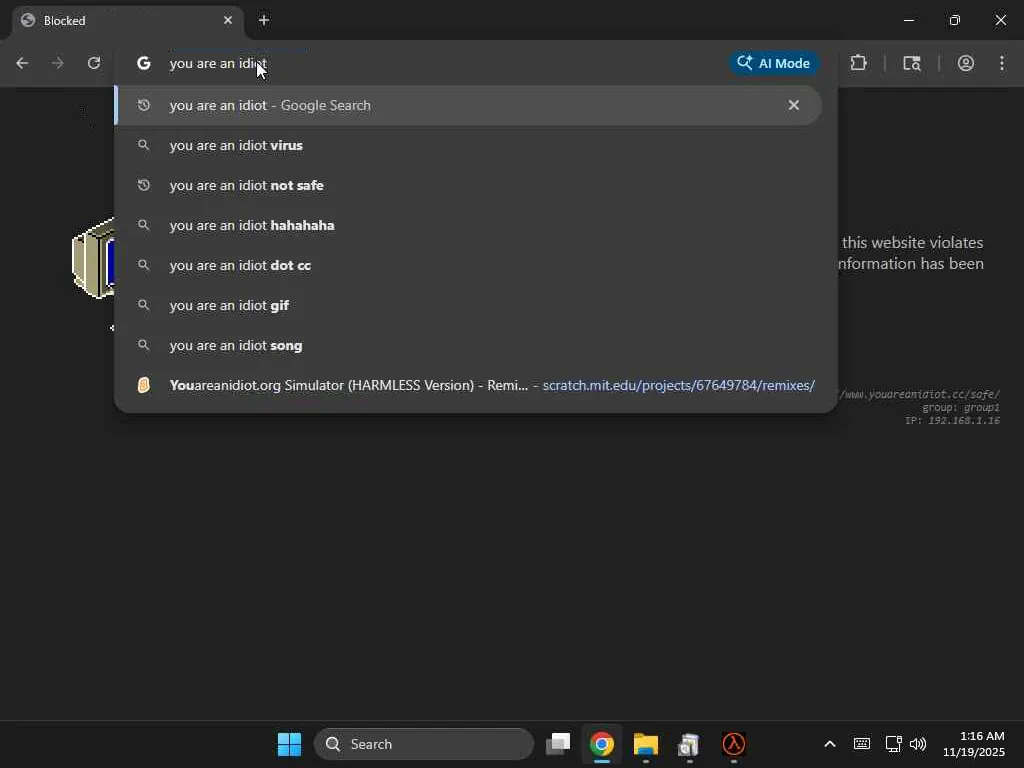Open Task View from the taskbar
This screenshot has width=1024, height=768.
click(x=558, y=744)
